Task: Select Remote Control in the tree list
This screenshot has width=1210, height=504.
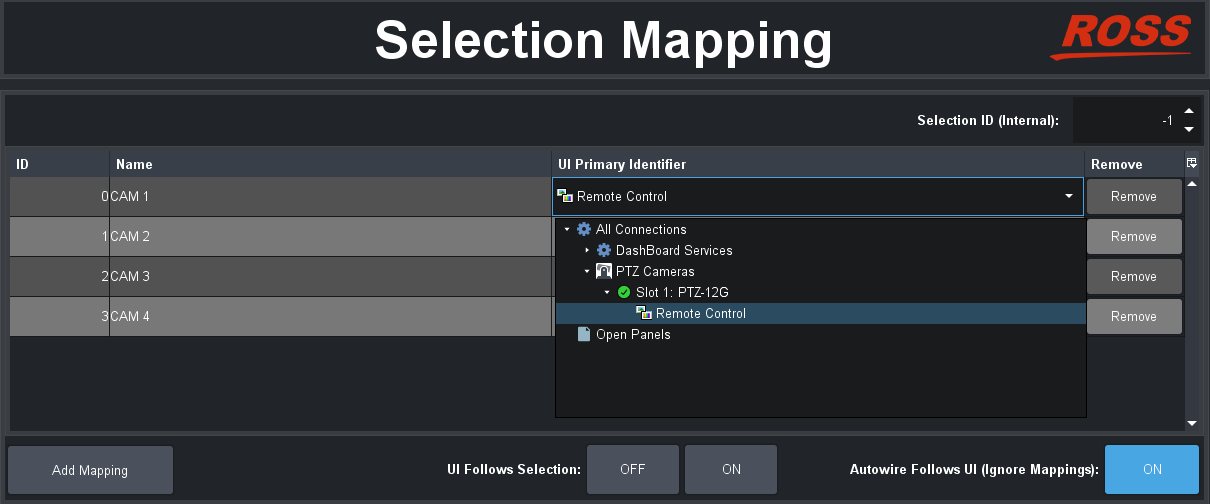Action: (x=701, y=314)
